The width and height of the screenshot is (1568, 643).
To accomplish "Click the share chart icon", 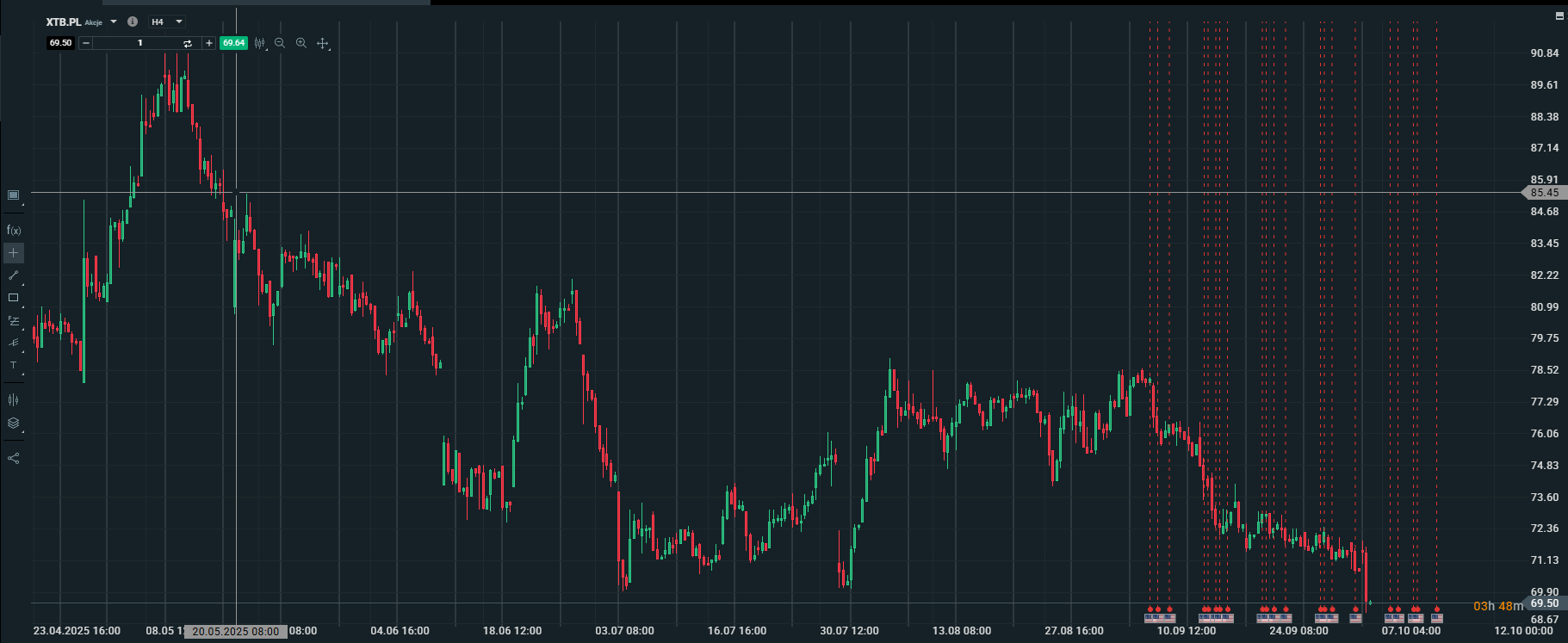I will point(13,458).
